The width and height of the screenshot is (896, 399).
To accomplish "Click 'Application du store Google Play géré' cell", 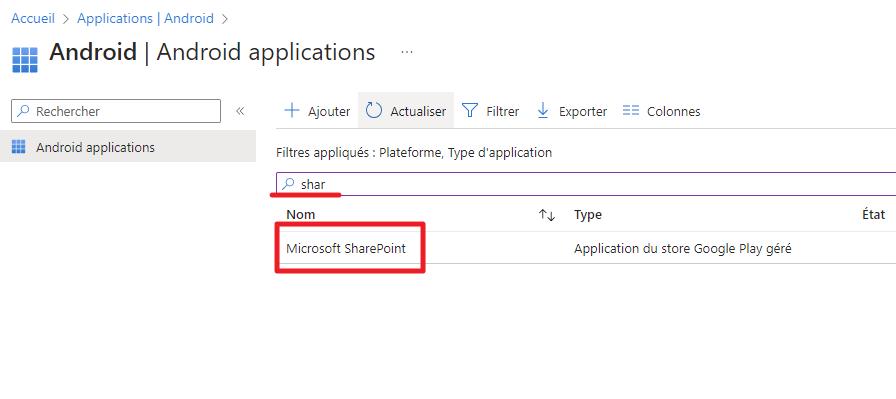I will pos(682,249).
